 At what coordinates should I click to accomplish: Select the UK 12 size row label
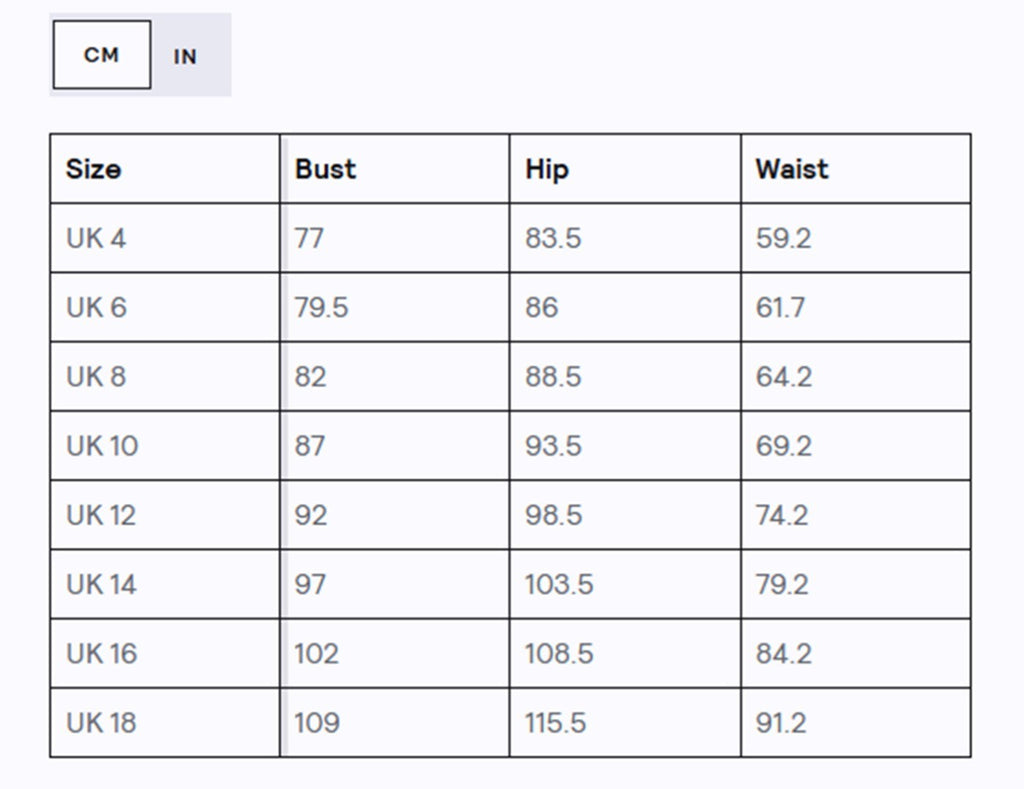click(101, 515)
